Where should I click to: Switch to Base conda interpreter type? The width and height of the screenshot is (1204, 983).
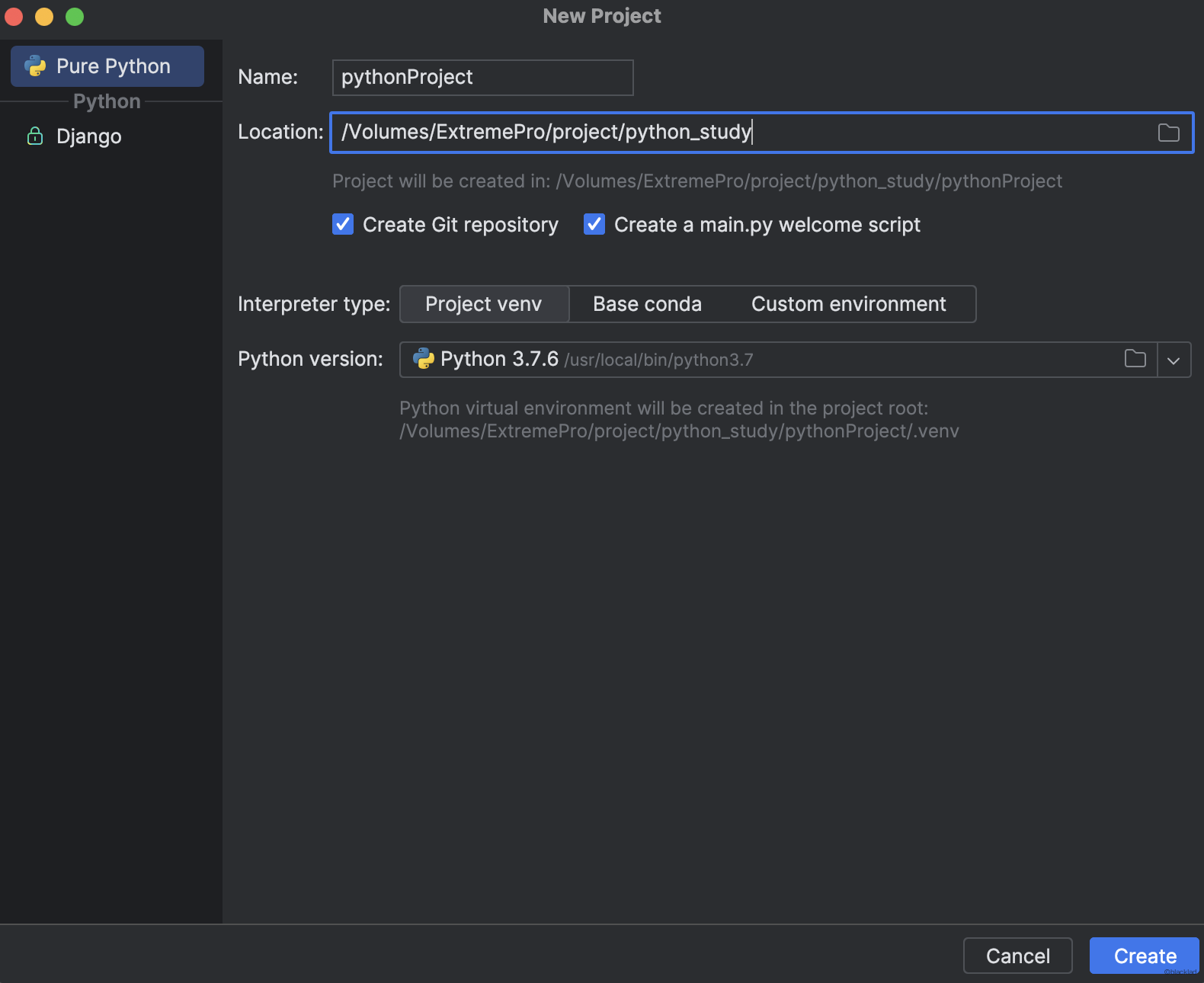click(647, 304)
